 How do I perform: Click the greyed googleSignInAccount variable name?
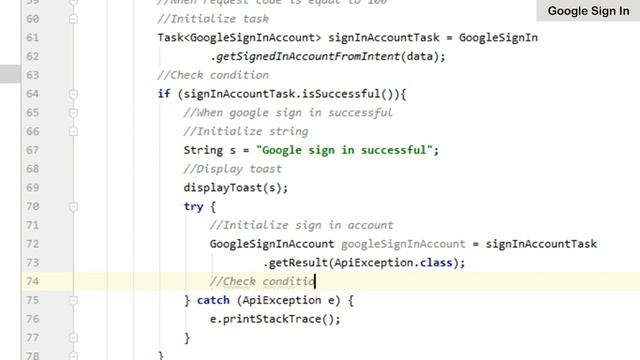(403, 244)
